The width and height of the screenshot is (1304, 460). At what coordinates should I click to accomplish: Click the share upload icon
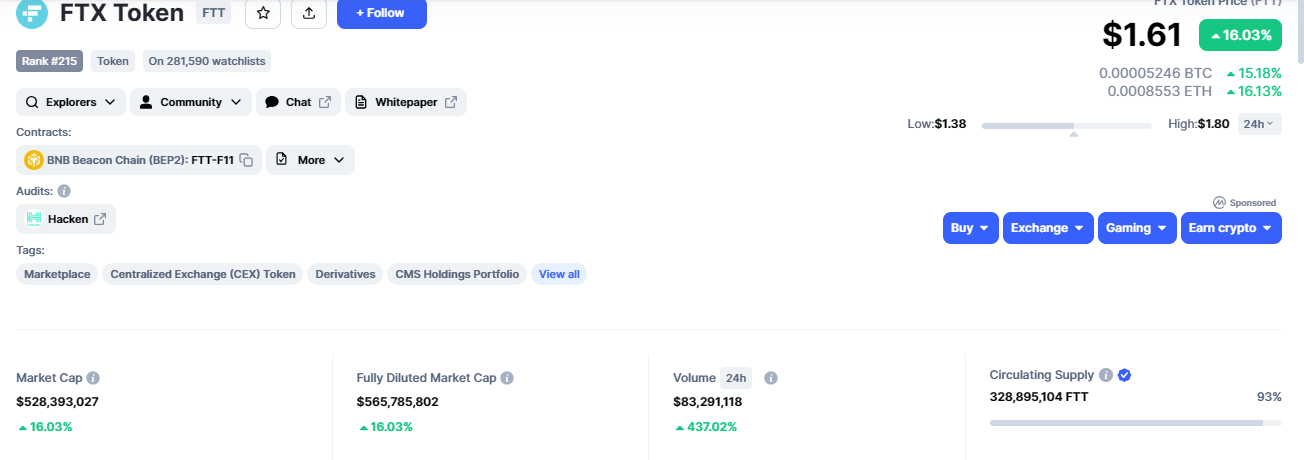tap(308, 13)
